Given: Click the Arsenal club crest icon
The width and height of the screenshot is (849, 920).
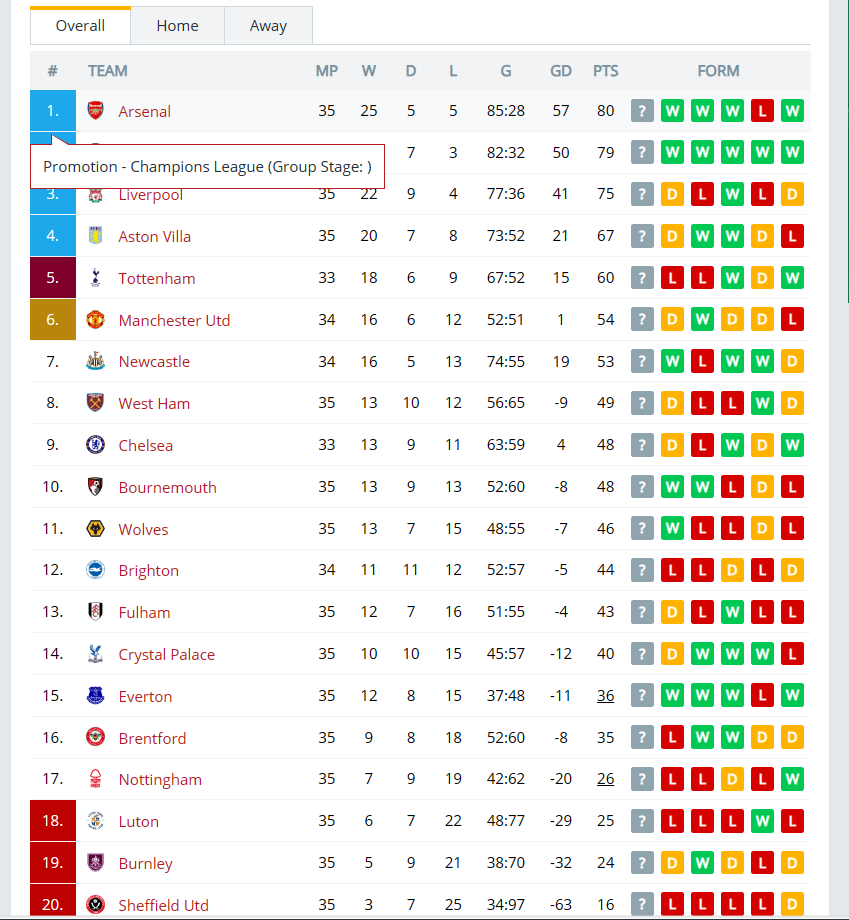Looking at the screenshot, I should tap(96, 110).
